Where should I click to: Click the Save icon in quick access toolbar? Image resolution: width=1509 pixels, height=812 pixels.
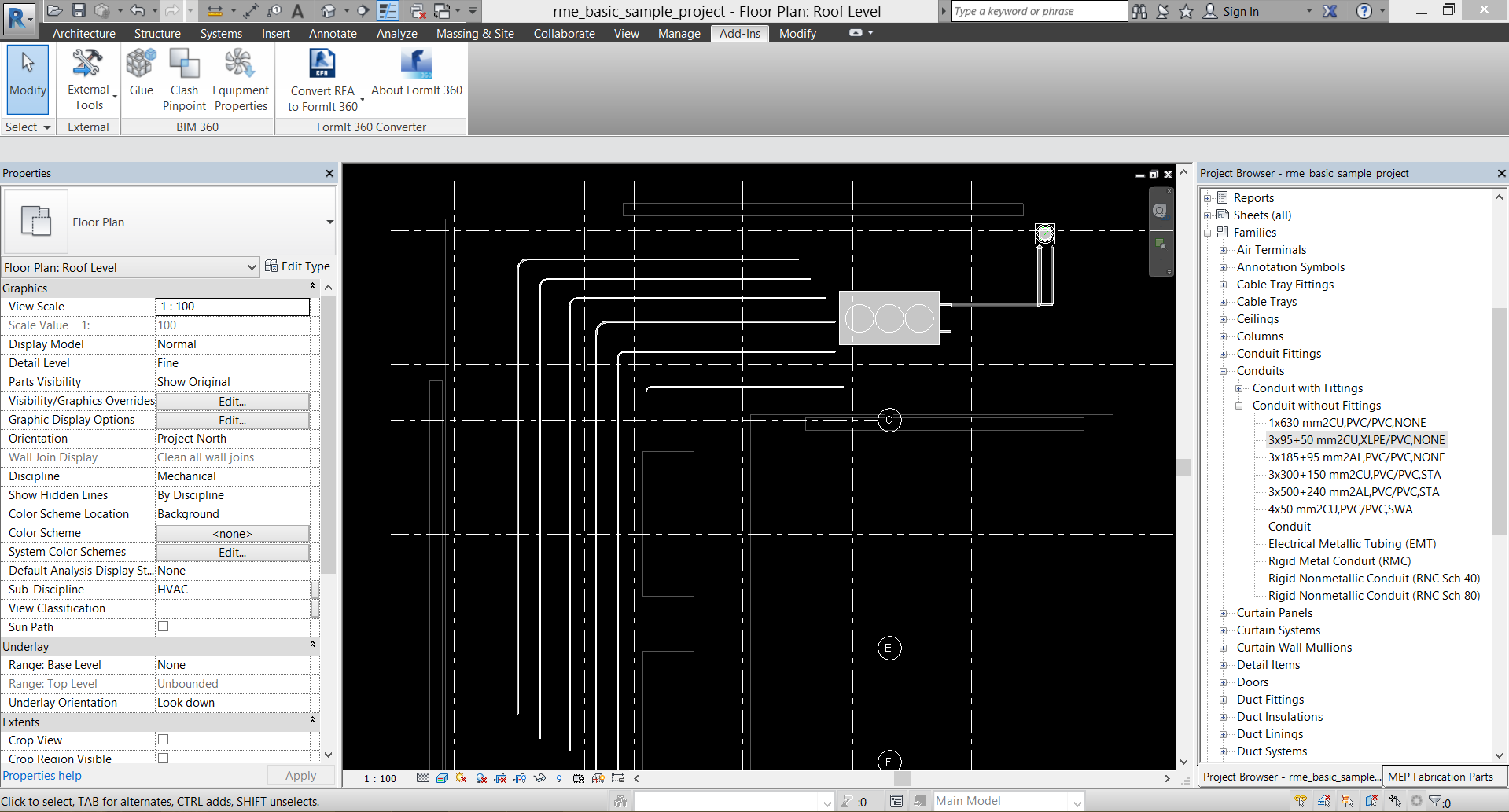pos(78,10)
